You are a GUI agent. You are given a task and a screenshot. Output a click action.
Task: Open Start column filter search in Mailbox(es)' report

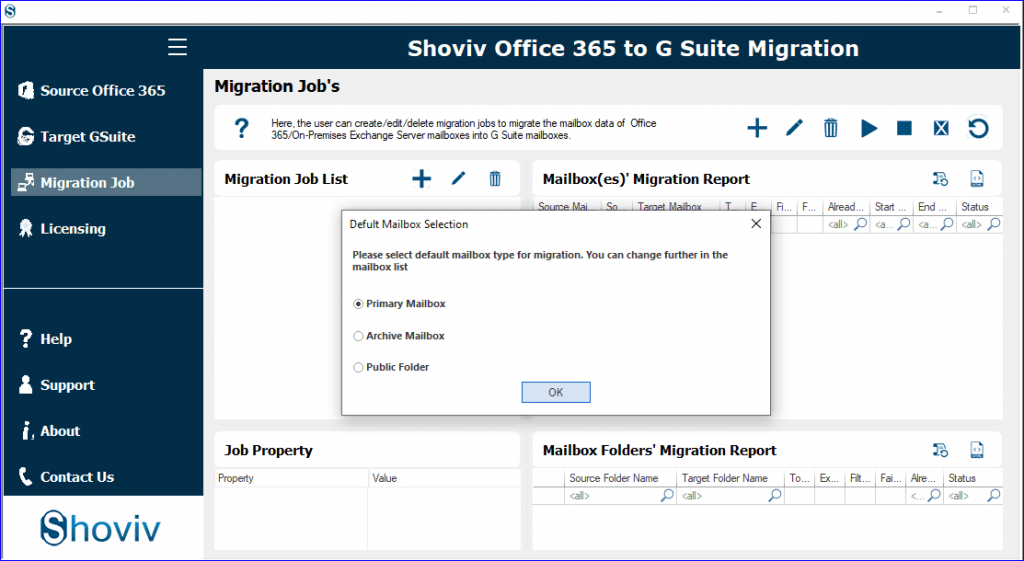pyautogui.click(x=904, y=224)
